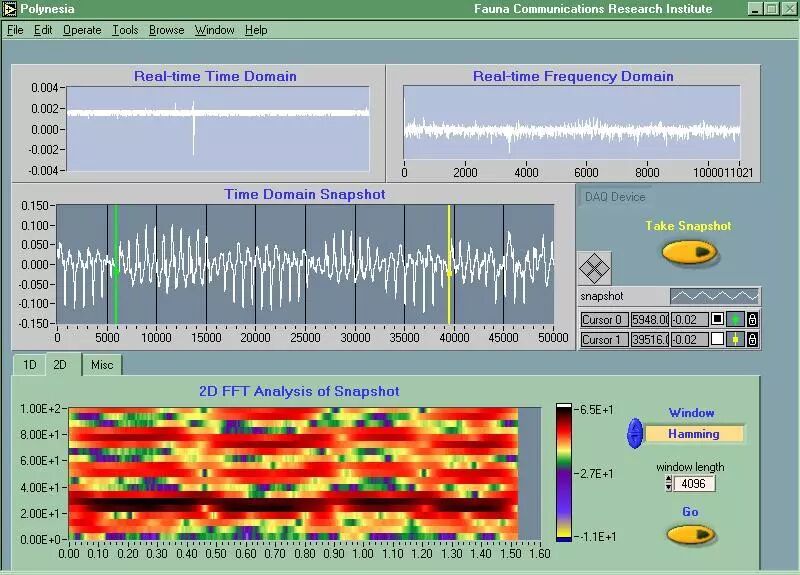Open Cursor 1 yellow style icon
800x575 pixels.
[735, 339]
